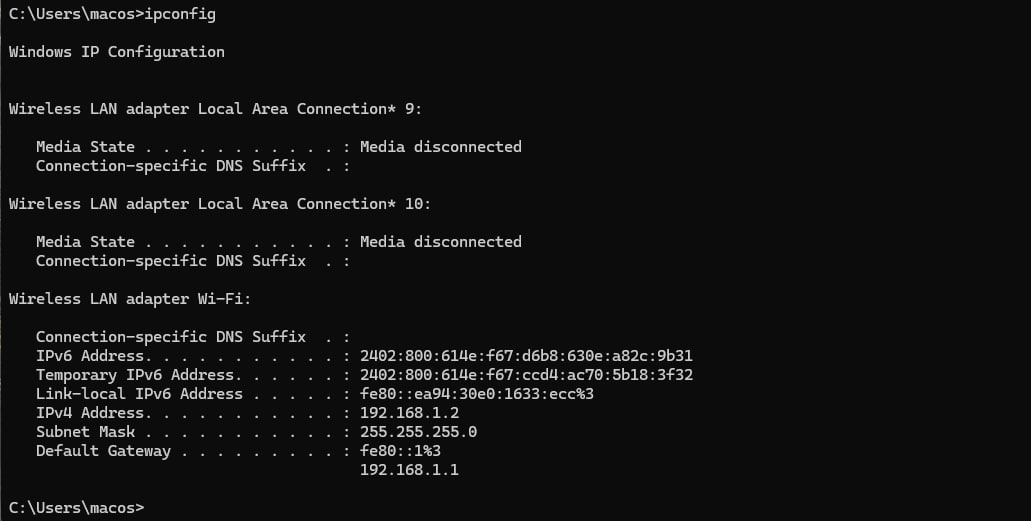
Task: Click the subnet mask 255.255.255.0
Action: (x=418, y=432)
